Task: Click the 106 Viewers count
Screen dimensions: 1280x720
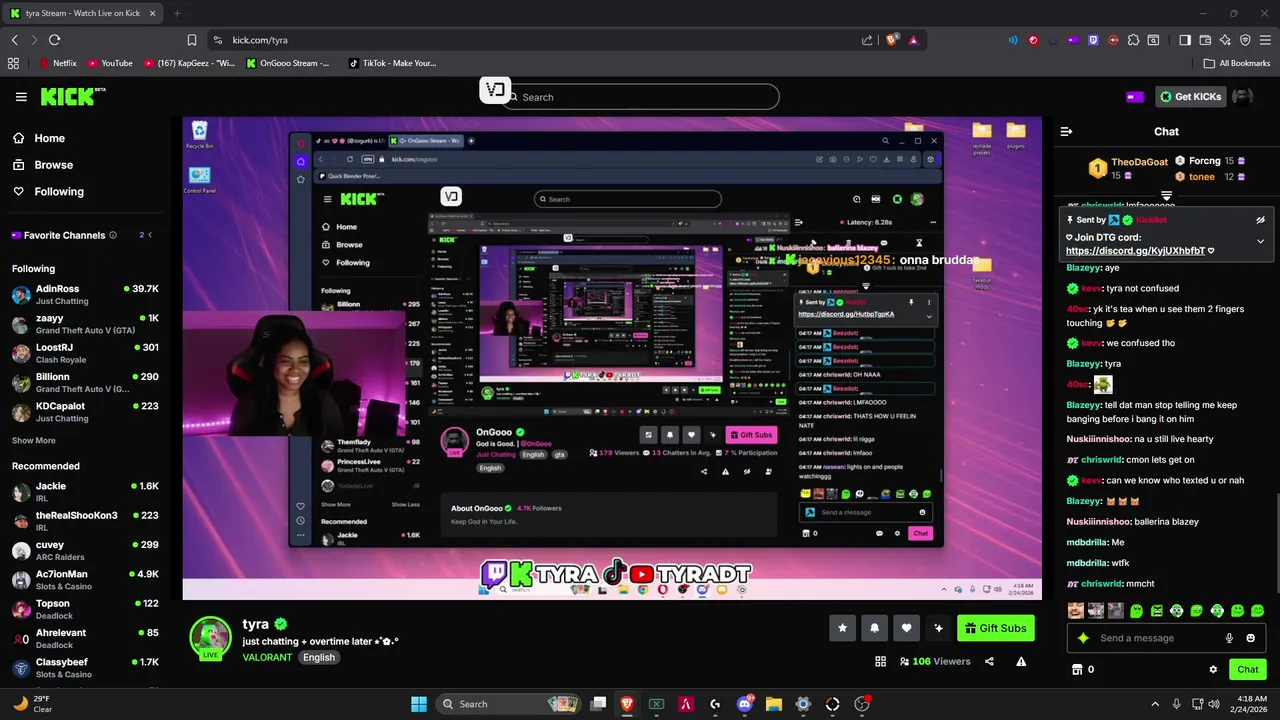Action: [x=935, y=661]
